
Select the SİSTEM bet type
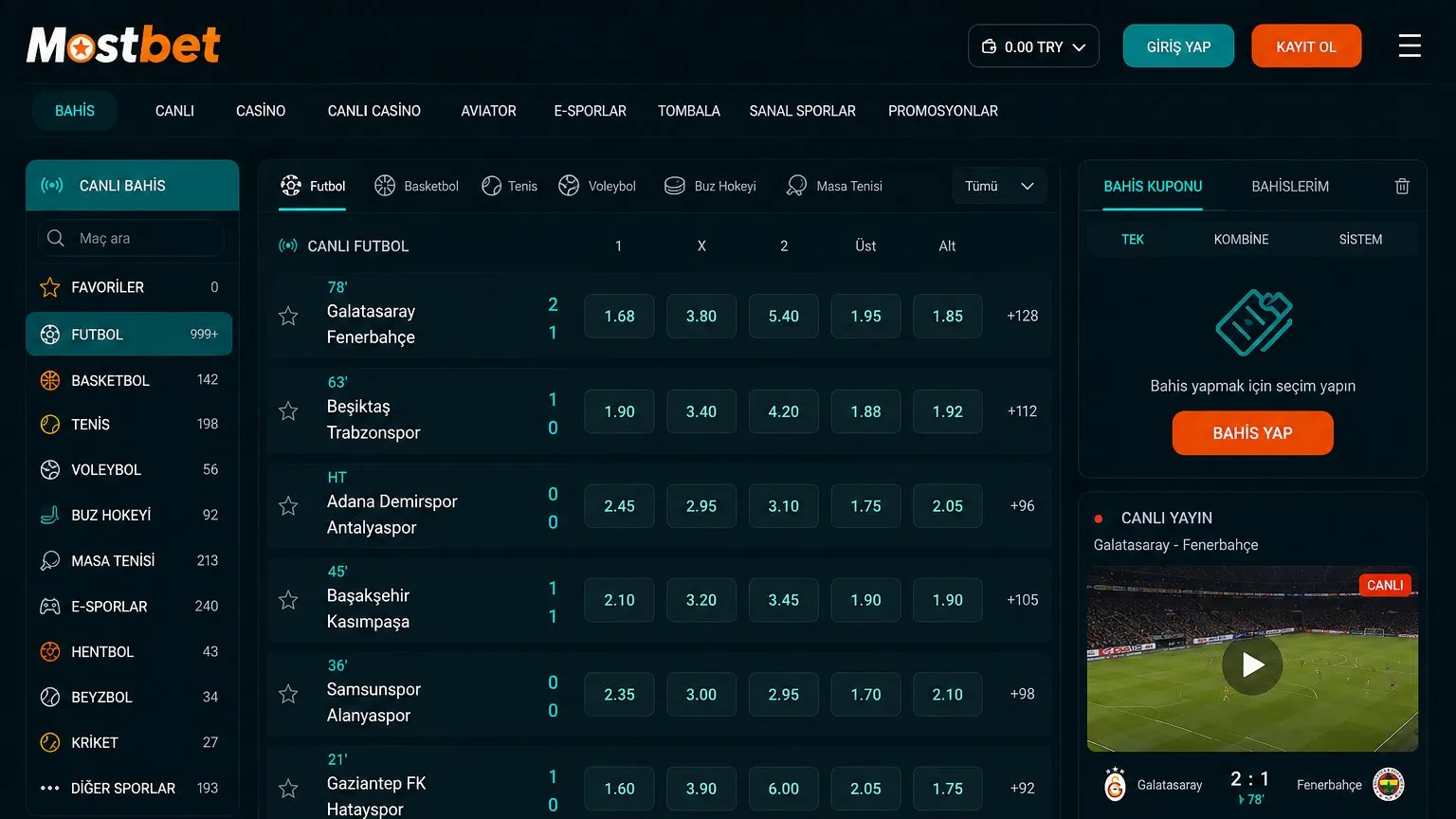click(x=1360, y=239)
